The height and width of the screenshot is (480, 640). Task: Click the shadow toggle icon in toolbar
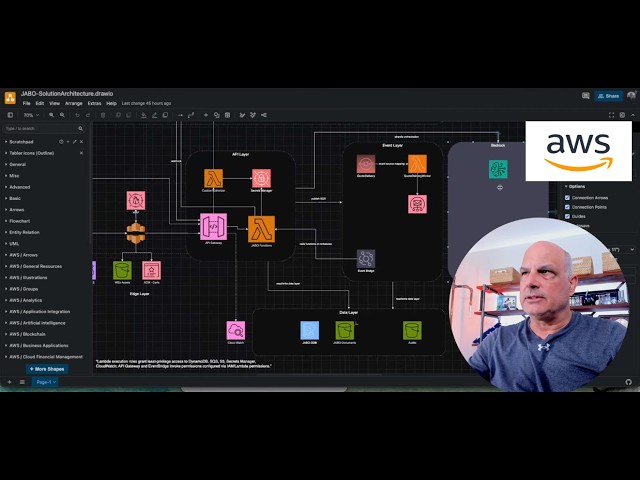point(165,115)
